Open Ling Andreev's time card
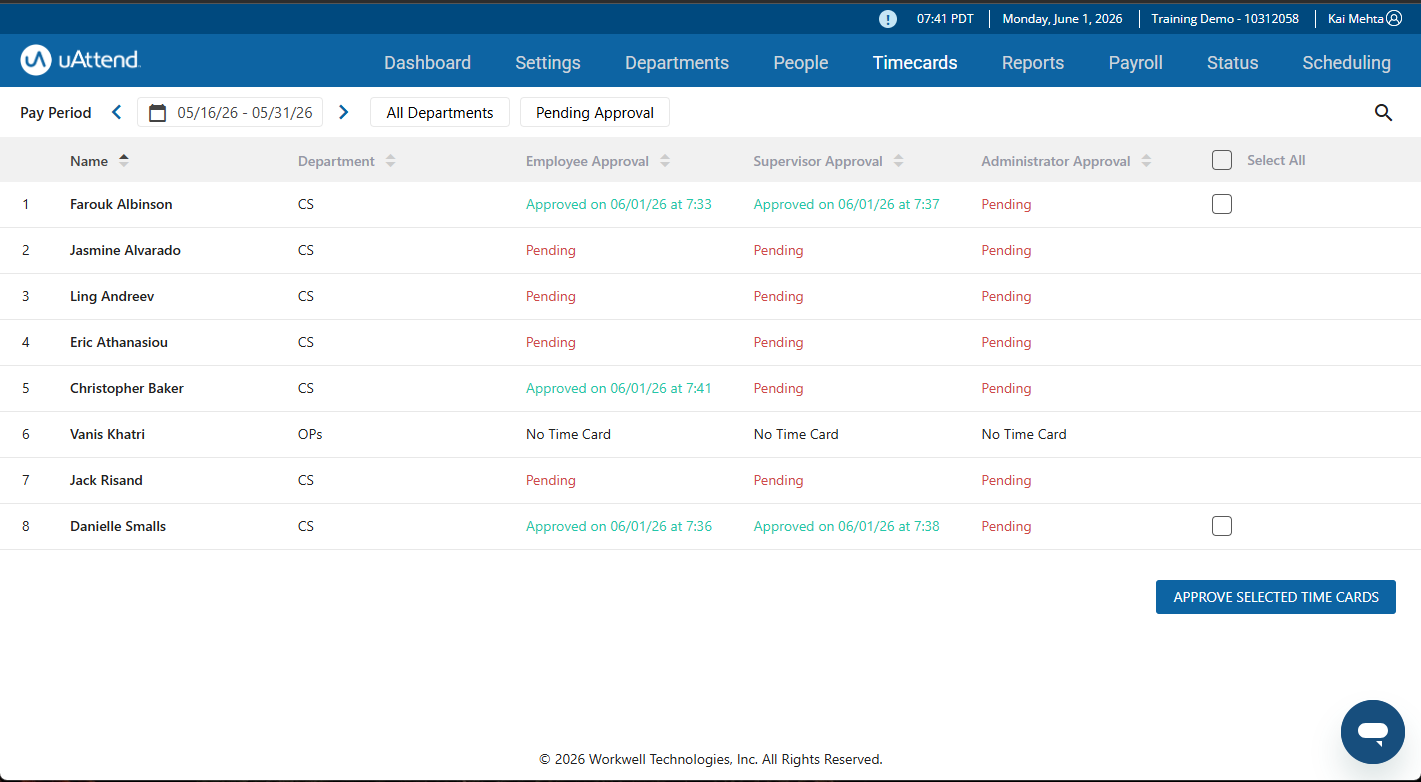Screen dimensions: 1421x782 [x=112, y=296]
